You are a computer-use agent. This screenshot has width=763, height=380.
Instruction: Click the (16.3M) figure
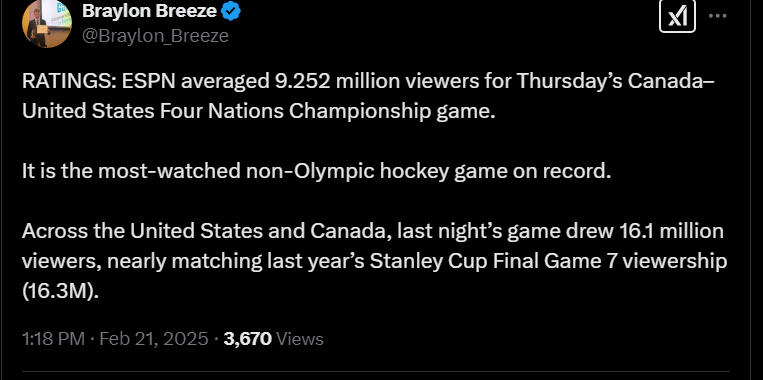pyautogui.click(x=60, y=291)
